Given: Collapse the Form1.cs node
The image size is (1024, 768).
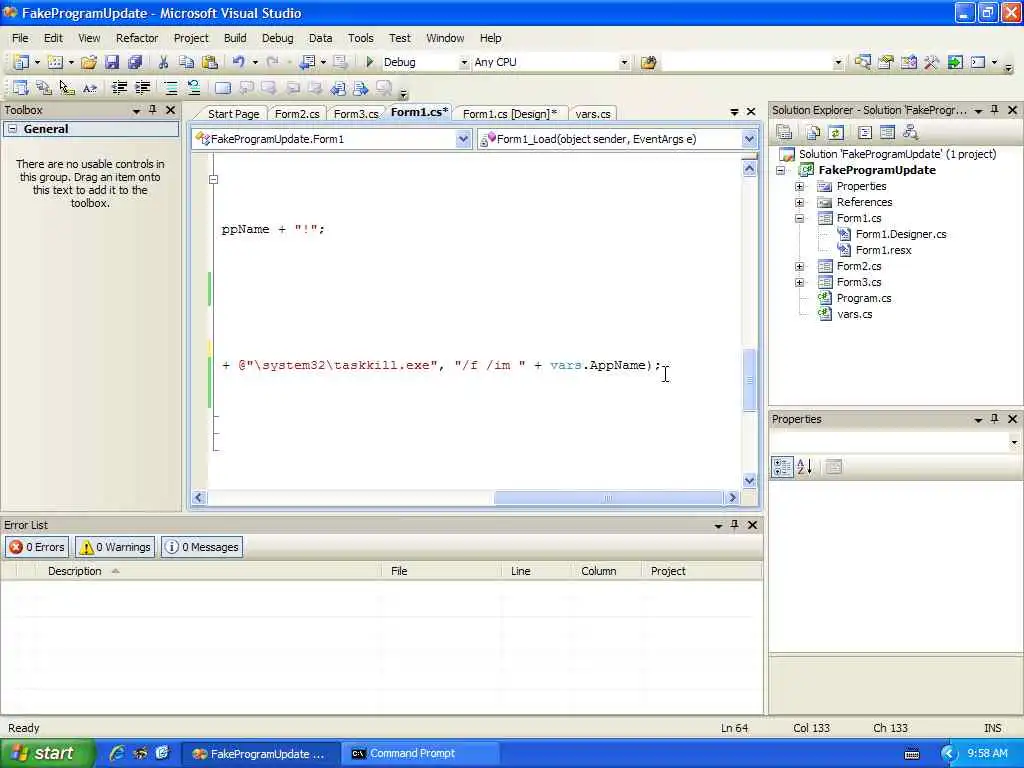Looking at the screenshot, I should (799, 218).
